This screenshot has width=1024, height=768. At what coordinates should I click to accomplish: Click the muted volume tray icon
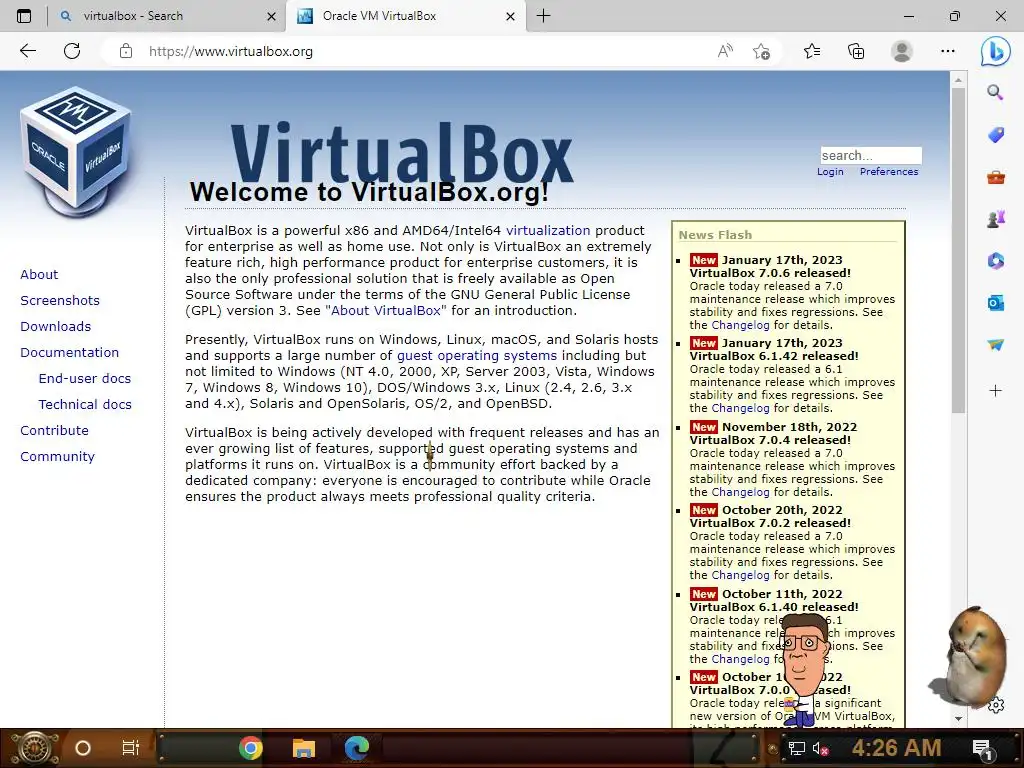pos(820,748)
